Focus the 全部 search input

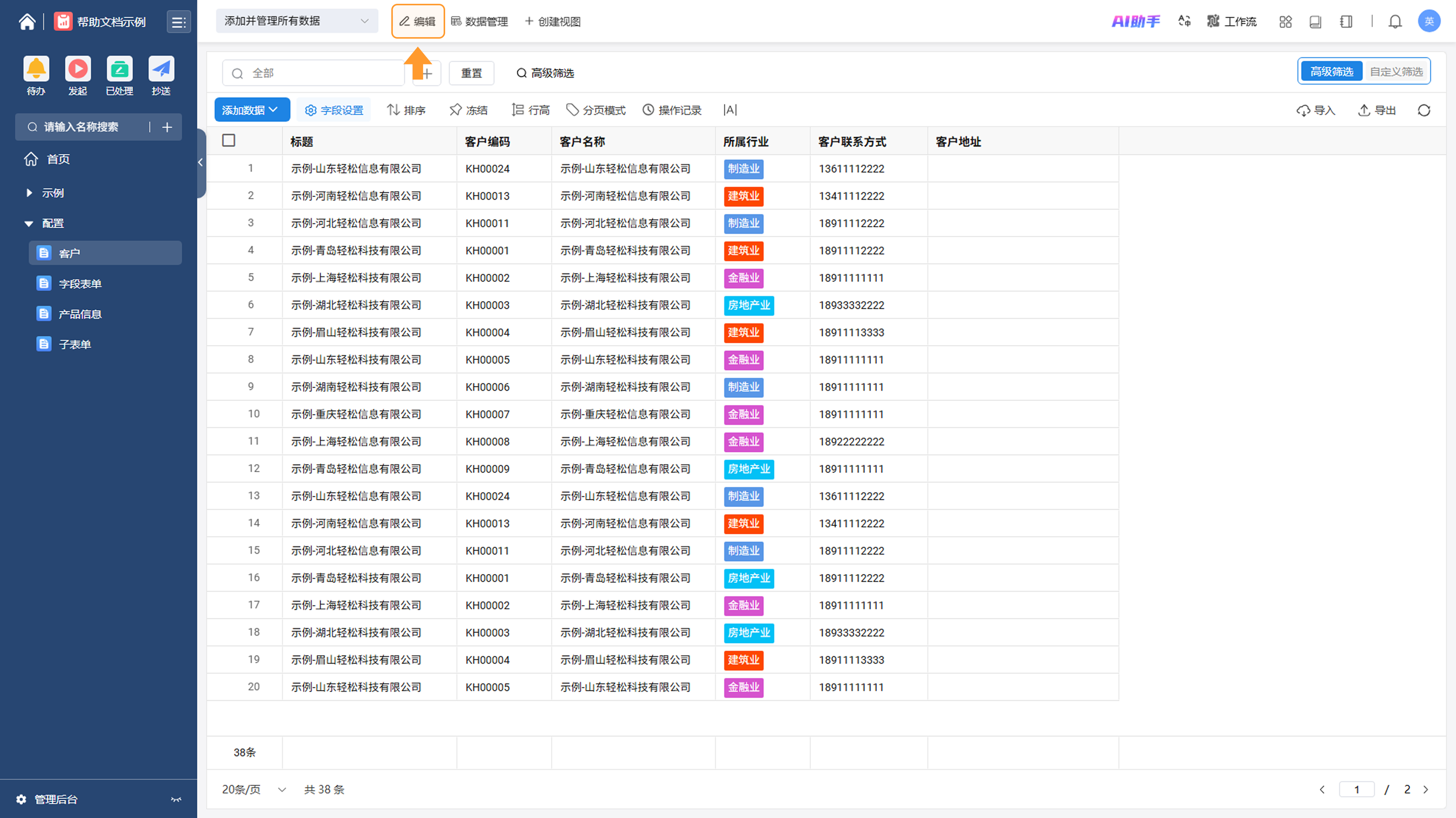point(313,74)
